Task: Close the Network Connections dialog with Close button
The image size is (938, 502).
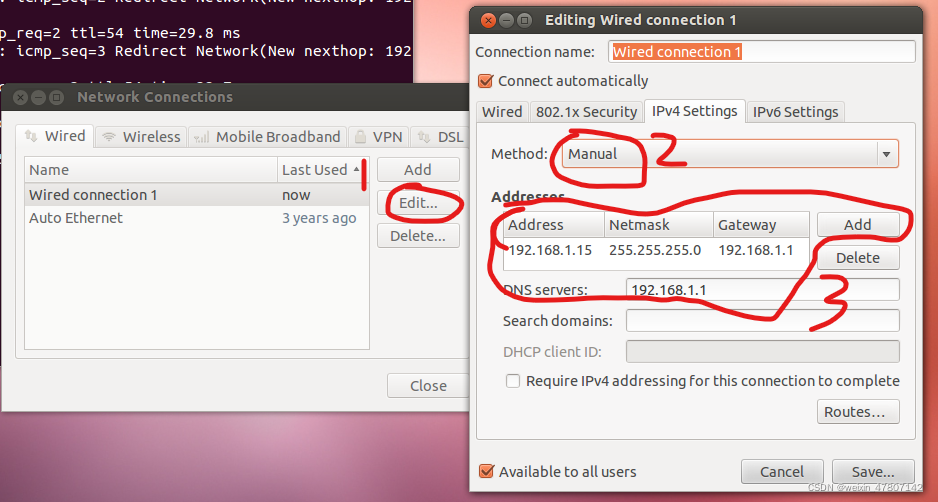Action: pos(428,386)
